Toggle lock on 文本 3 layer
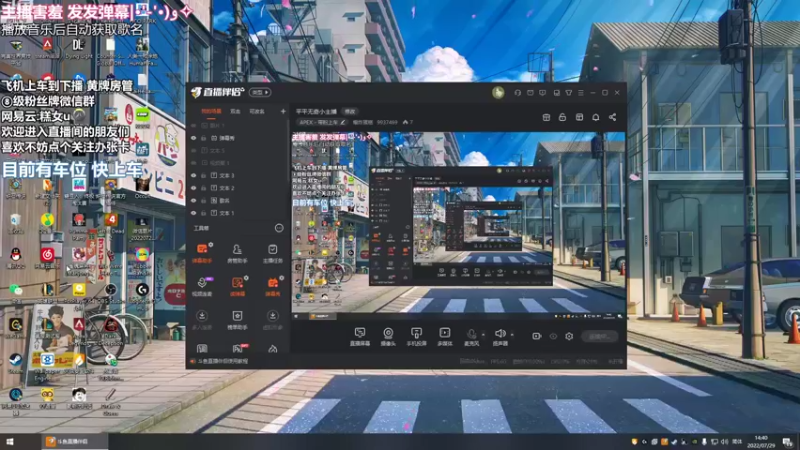800x450 pixels. point(203,176)
